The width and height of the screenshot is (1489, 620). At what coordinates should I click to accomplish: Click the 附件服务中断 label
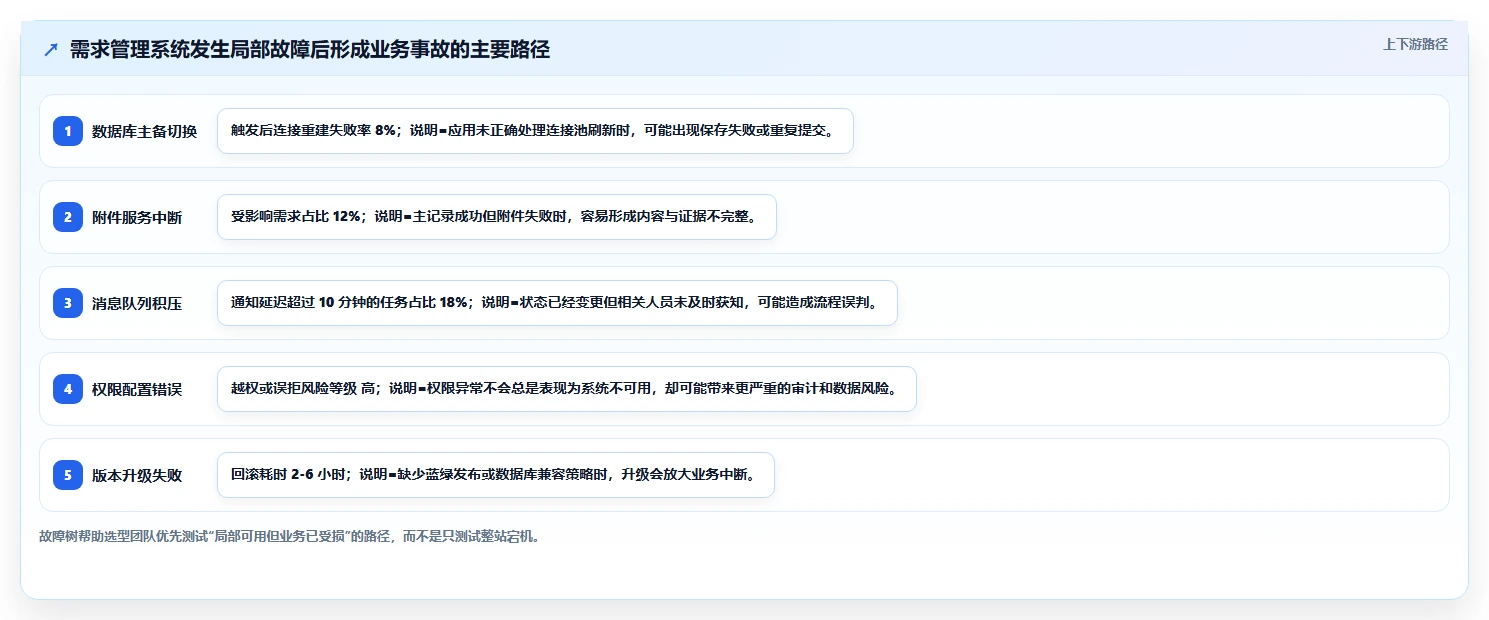[x=137, y=217]
